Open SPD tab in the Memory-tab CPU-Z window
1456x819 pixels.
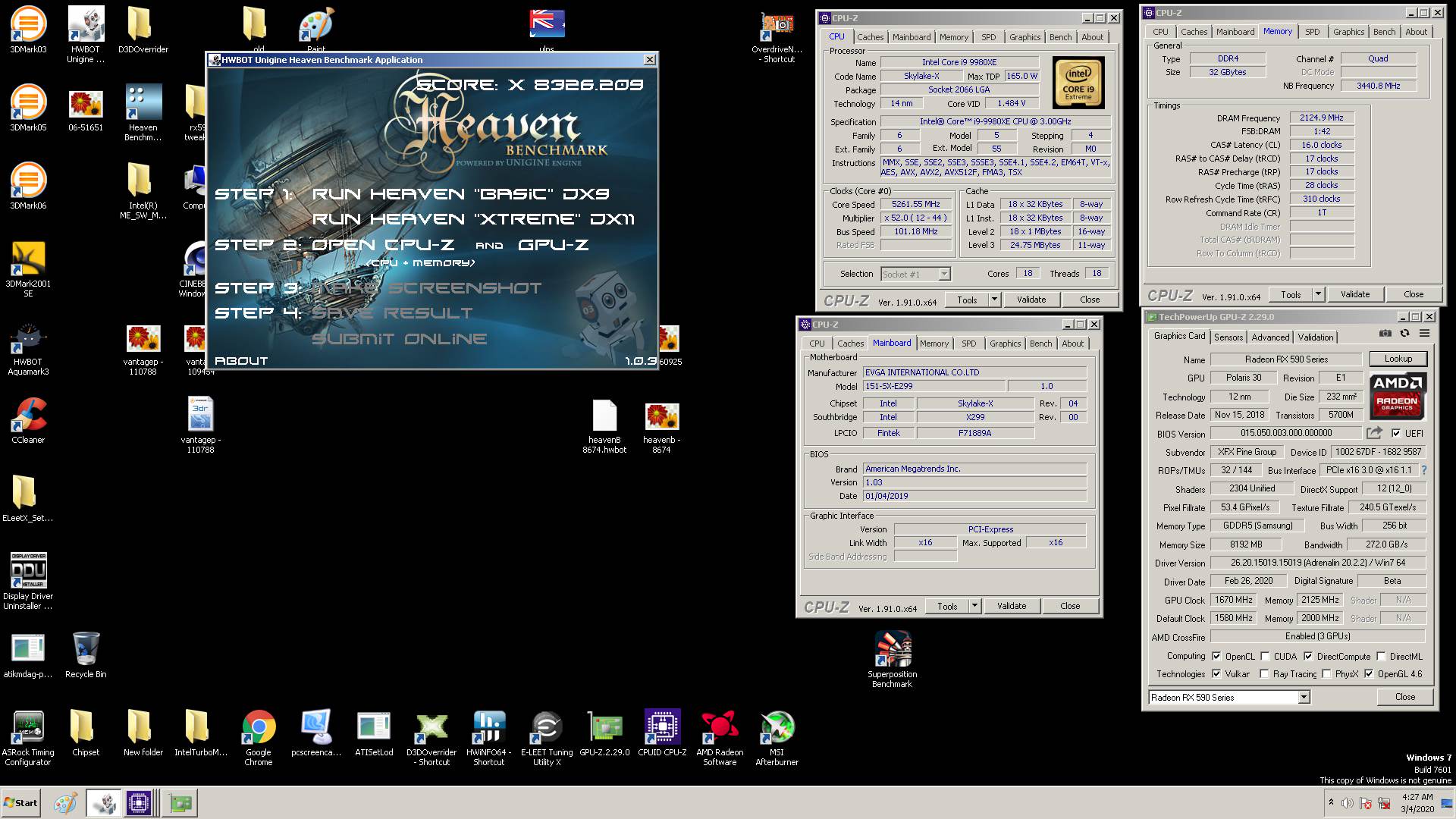point(1312,32)
